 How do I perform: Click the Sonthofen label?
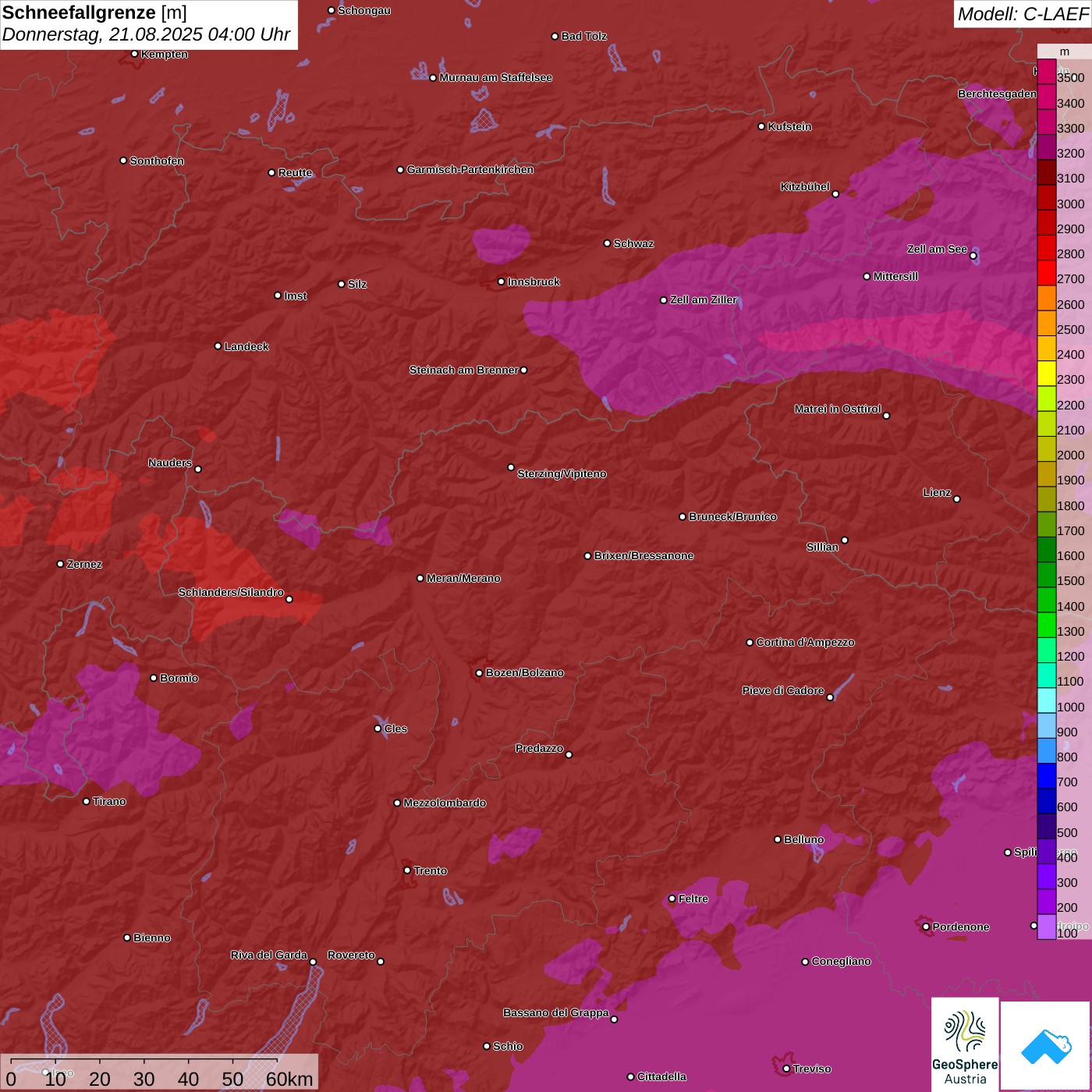tap(157, 161)
